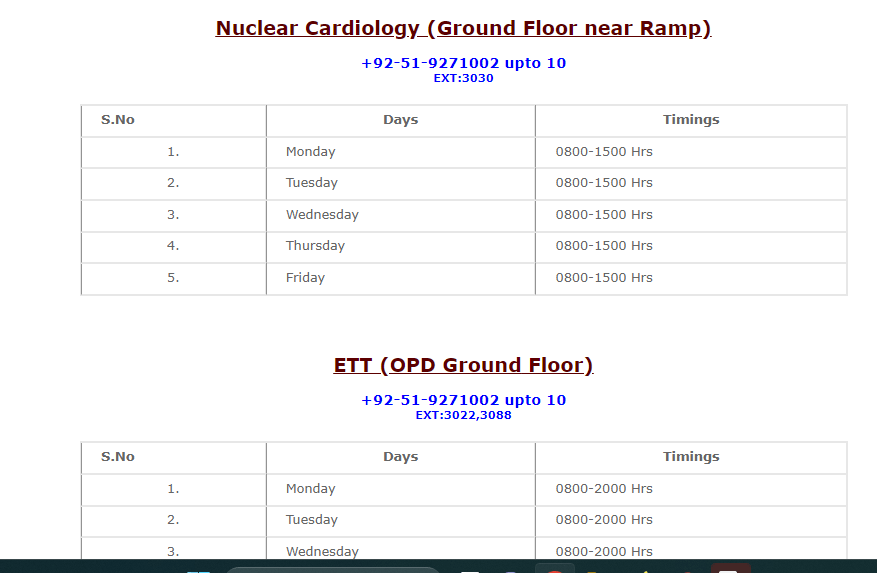The width and height of the screenshot is (877, 573).
Task: Click Timings header in the ETT table
Action: [690, 457]
